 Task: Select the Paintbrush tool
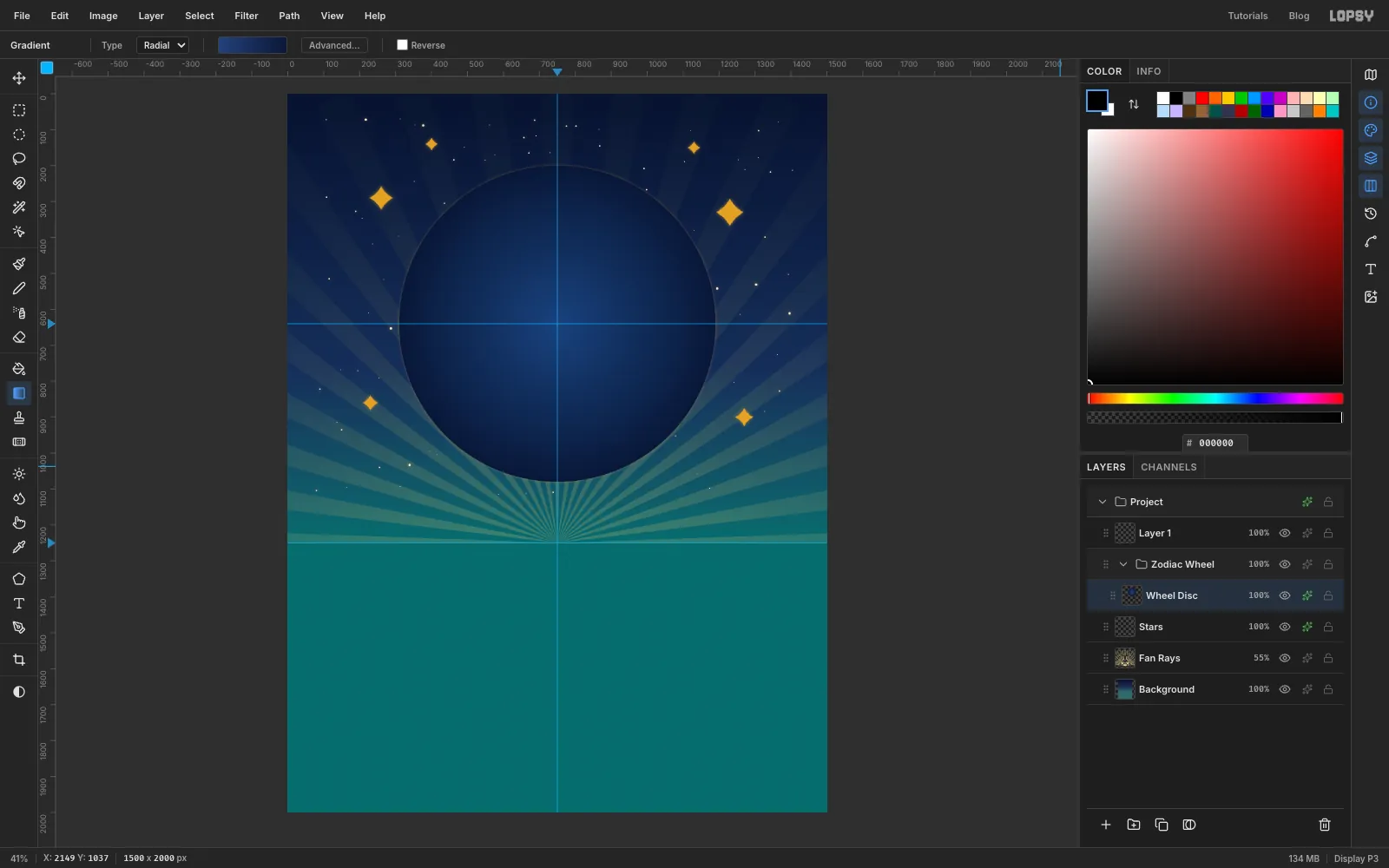19,264
